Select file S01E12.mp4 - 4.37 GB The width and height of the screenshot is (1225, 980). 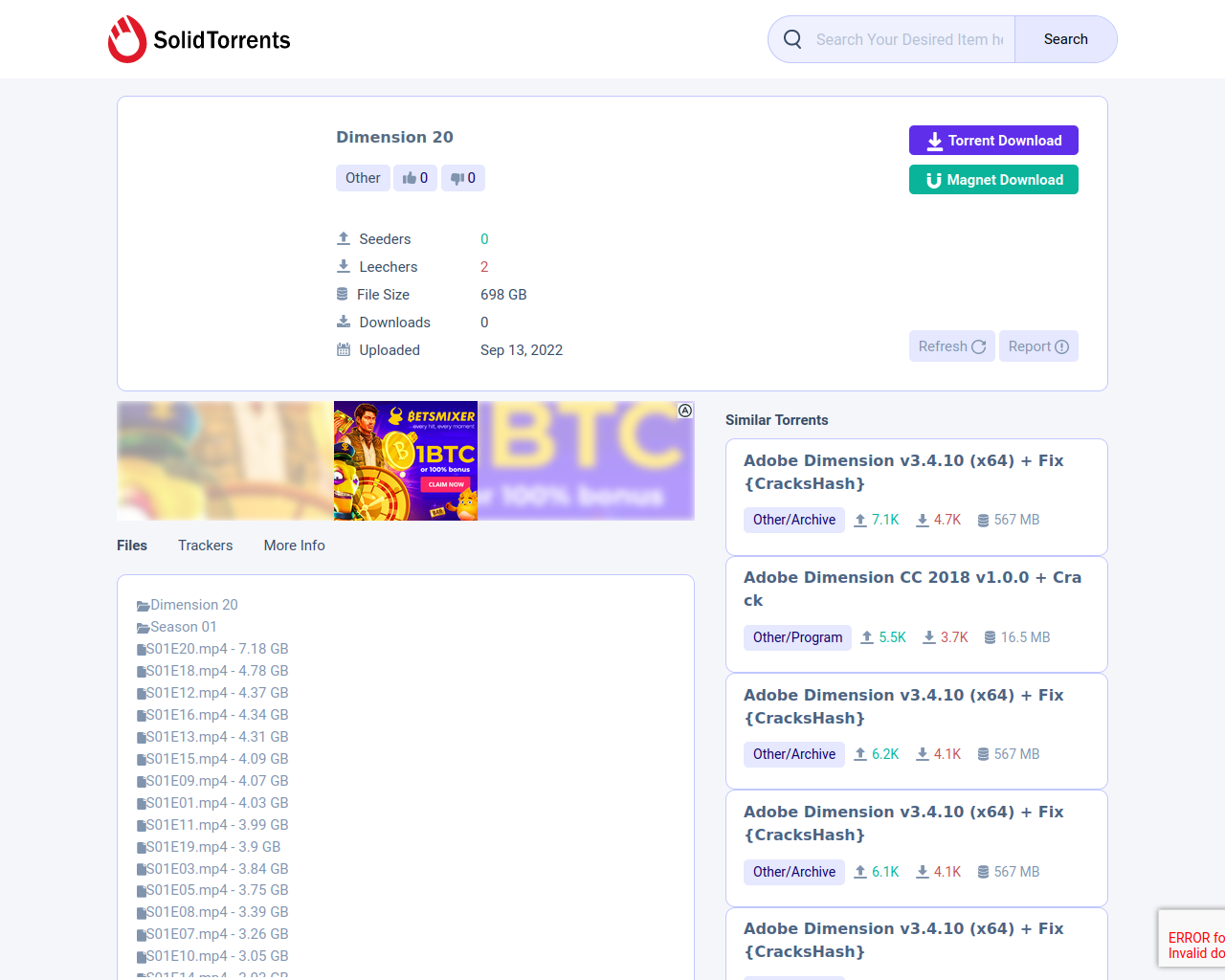pos(217,693)
